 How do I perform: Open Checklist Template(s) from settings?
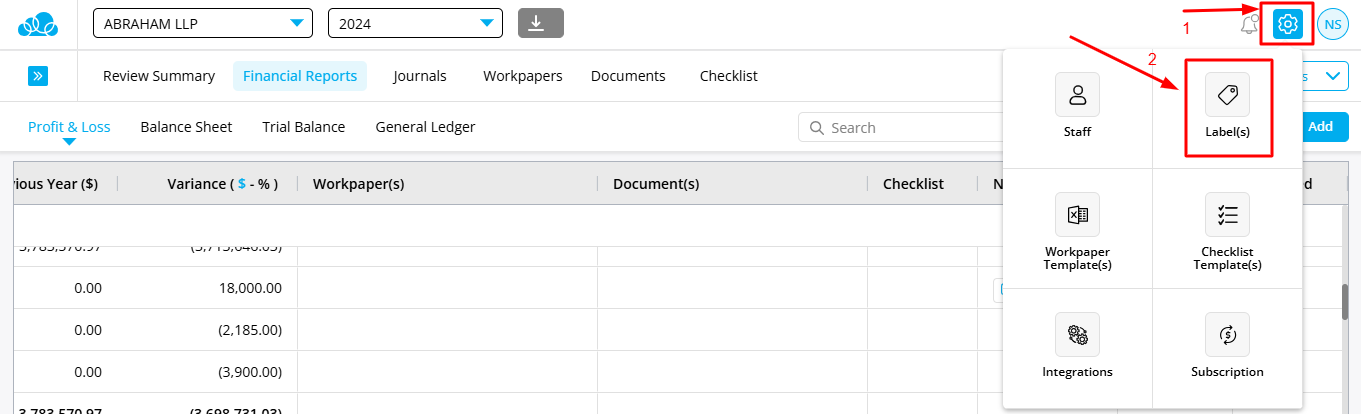point(1227,215)
